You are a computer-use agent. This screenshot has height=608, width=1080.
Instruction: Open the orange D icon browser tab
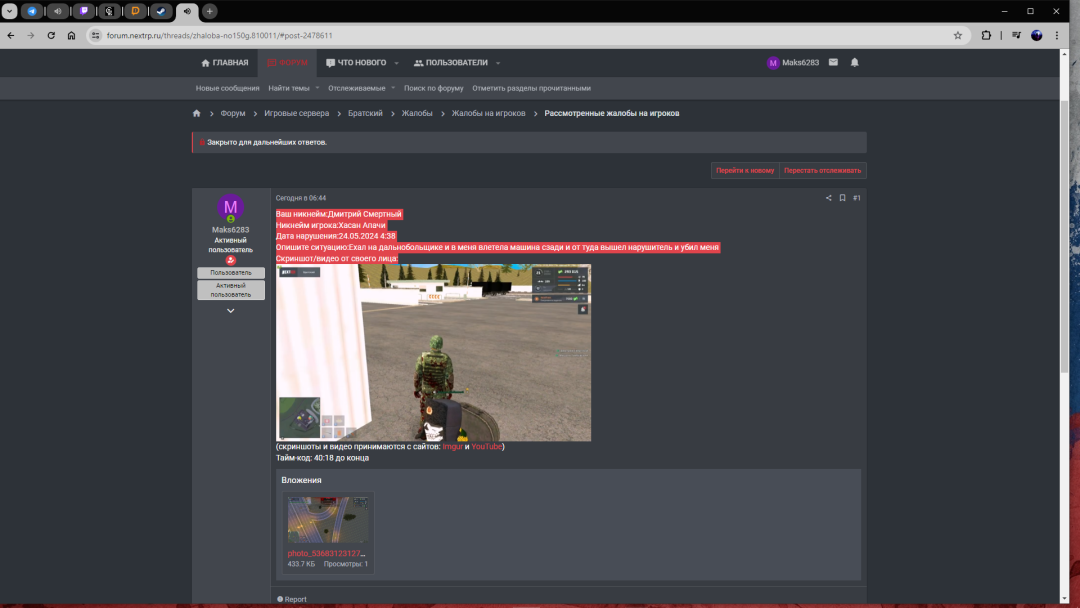tap(135, 11)
